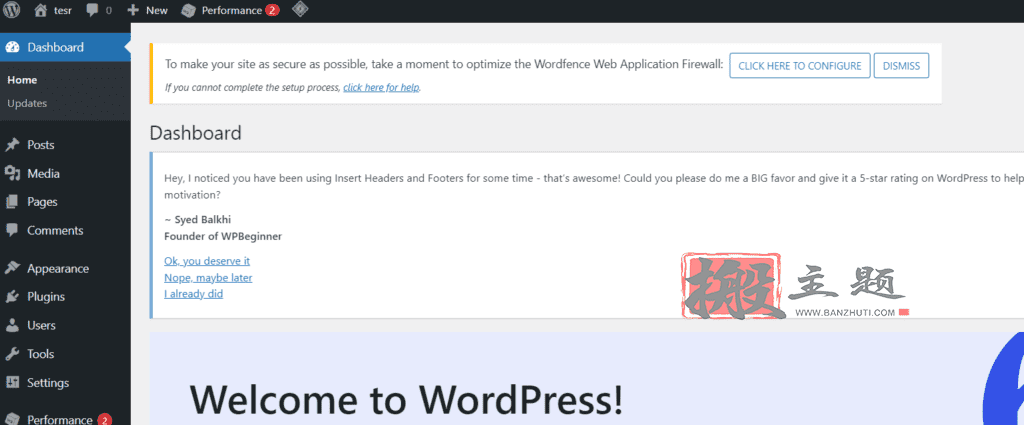Click the Appearance paintbrush icon
The image size is (1024, 425).
point(12,268)
